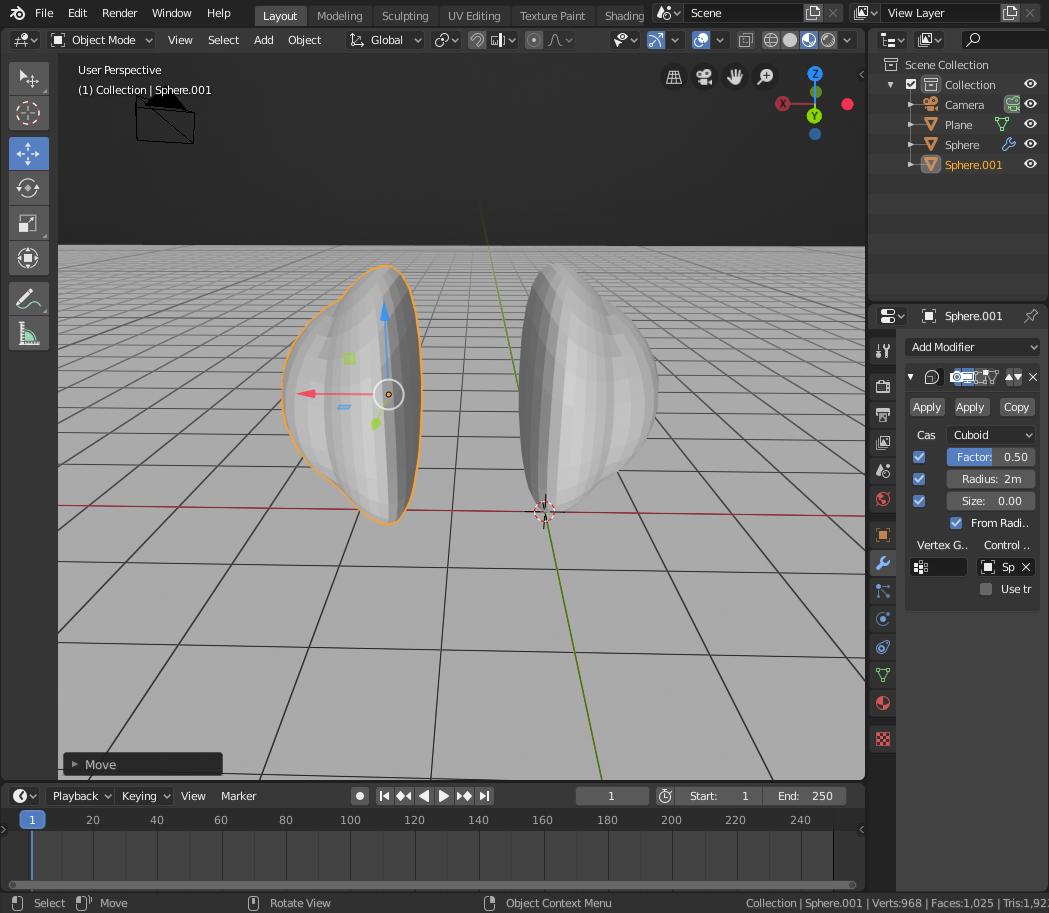Image resolution: width=1049 pixels, height=913 pixels.
Task: Click the first Apply modifier button
Action: coord(927,407)
